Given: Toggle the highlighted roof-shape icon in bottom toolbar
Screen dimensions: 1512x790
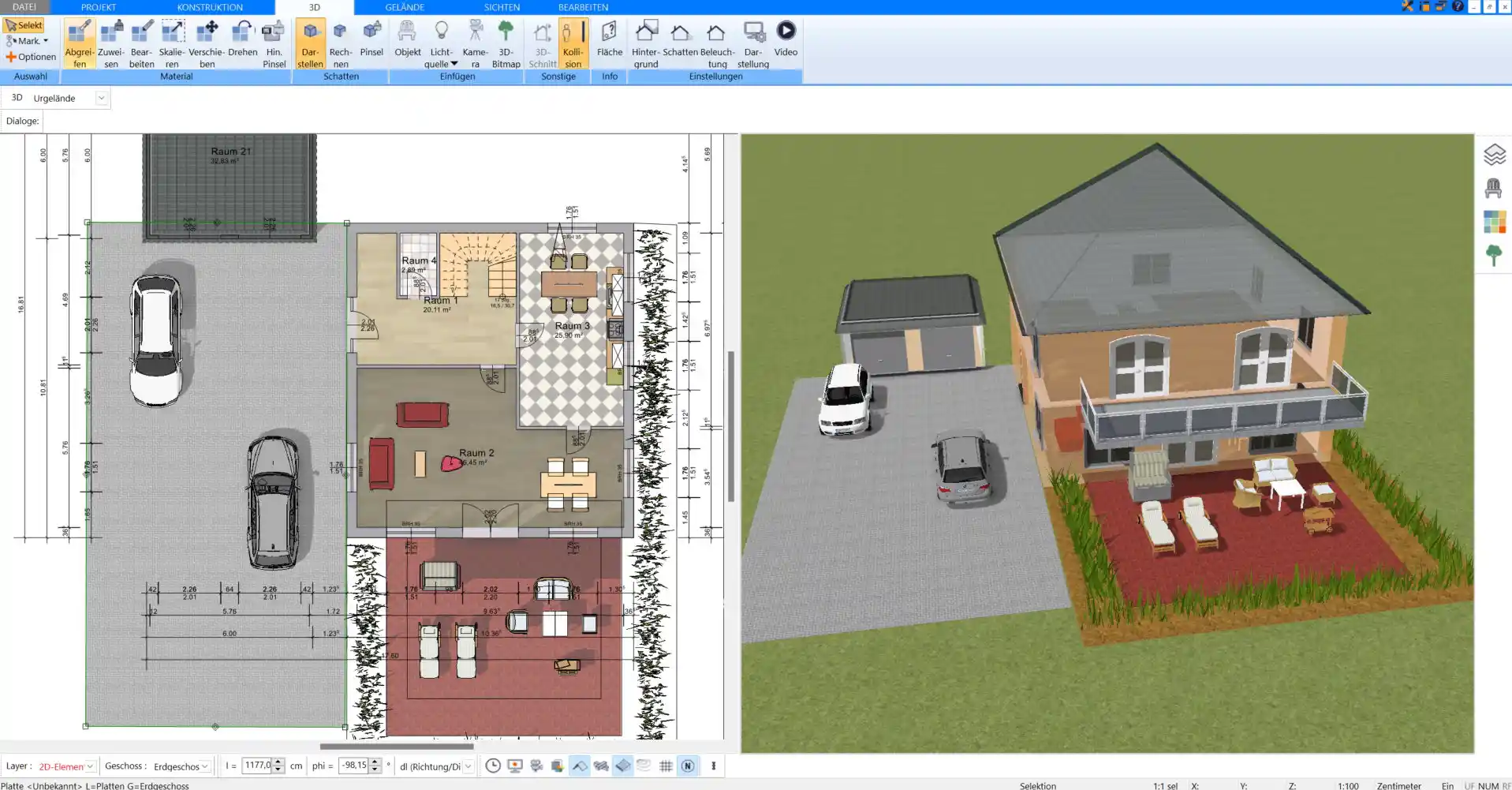Looking at the screenshot, I should (x=580, y=766).
